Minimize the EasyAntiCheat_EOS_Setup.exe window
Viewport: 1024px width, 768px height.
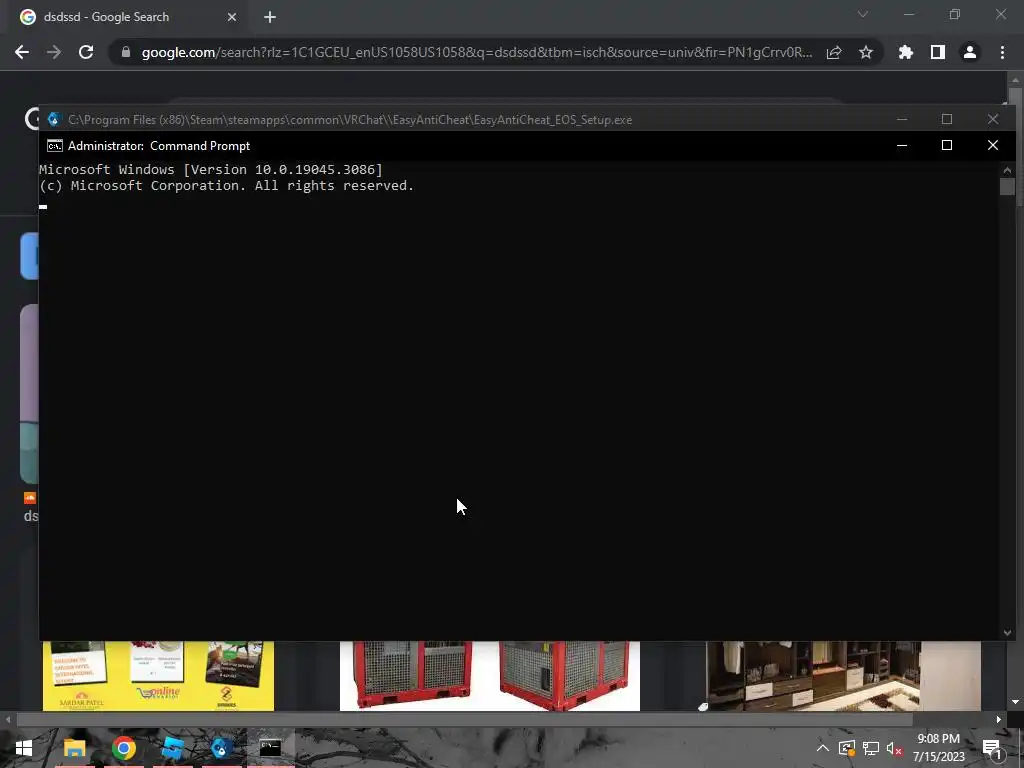click(x=902, y=120)
